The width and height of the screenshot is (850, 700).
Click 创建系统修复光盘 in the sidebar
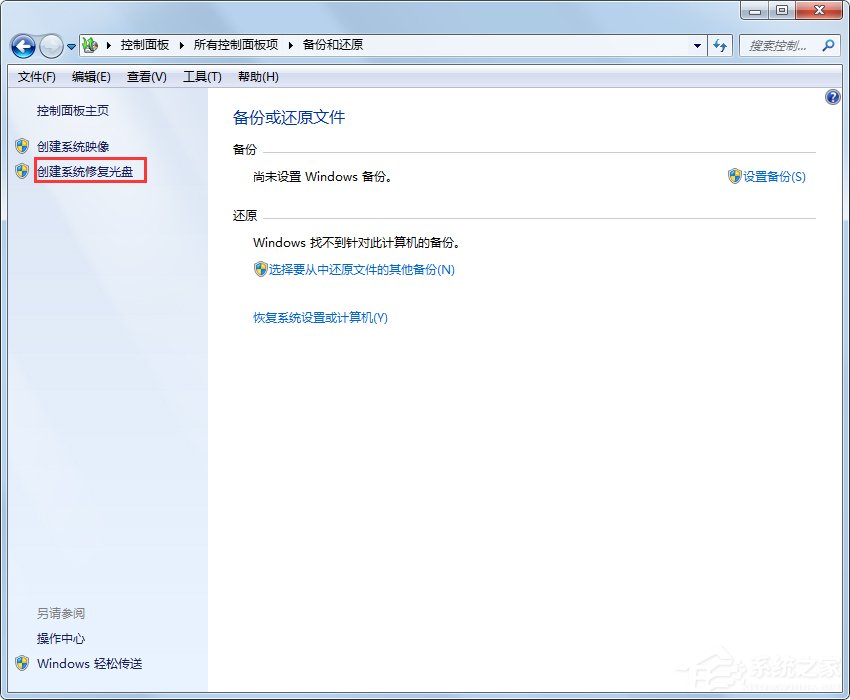click(x=88, y=171)
